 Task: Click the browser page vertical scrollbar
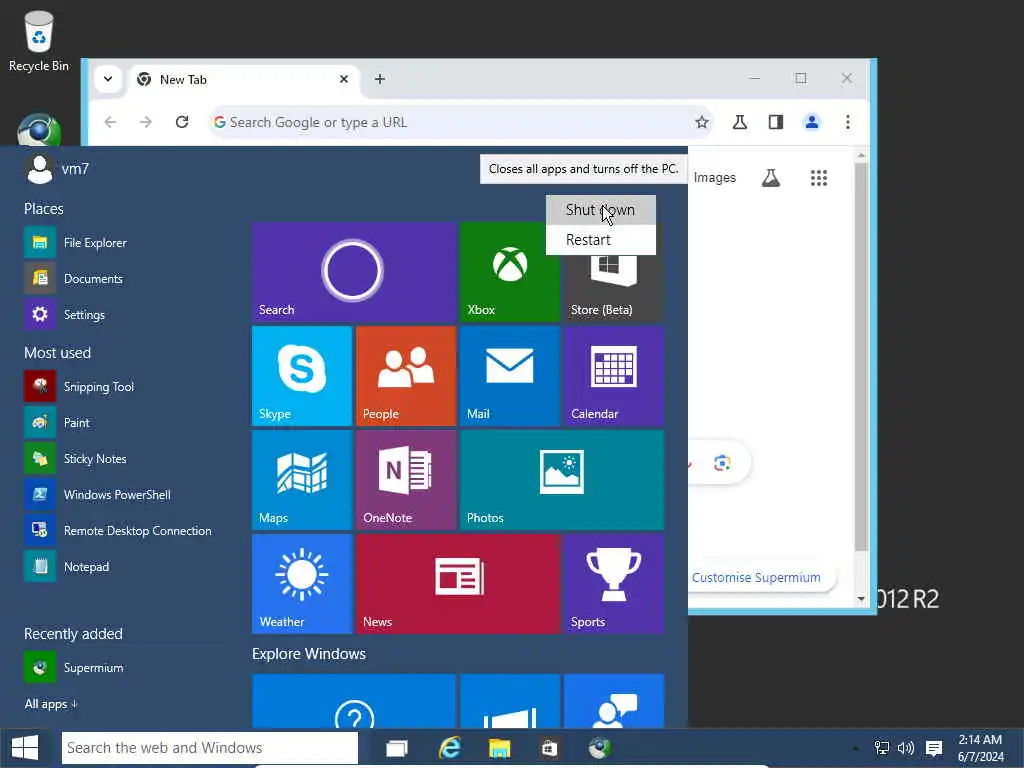[x=861, y=356]
